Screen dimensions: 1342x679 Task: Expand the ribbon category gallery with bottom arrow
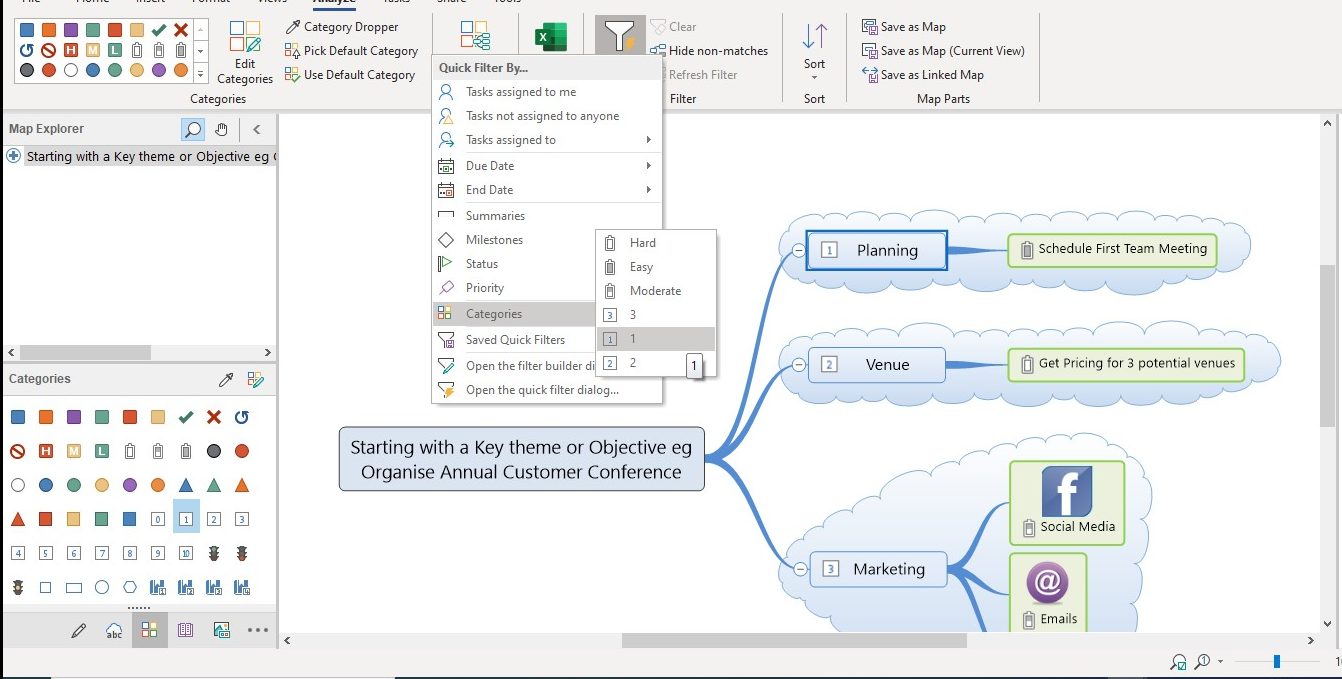(x=201, y=73)
